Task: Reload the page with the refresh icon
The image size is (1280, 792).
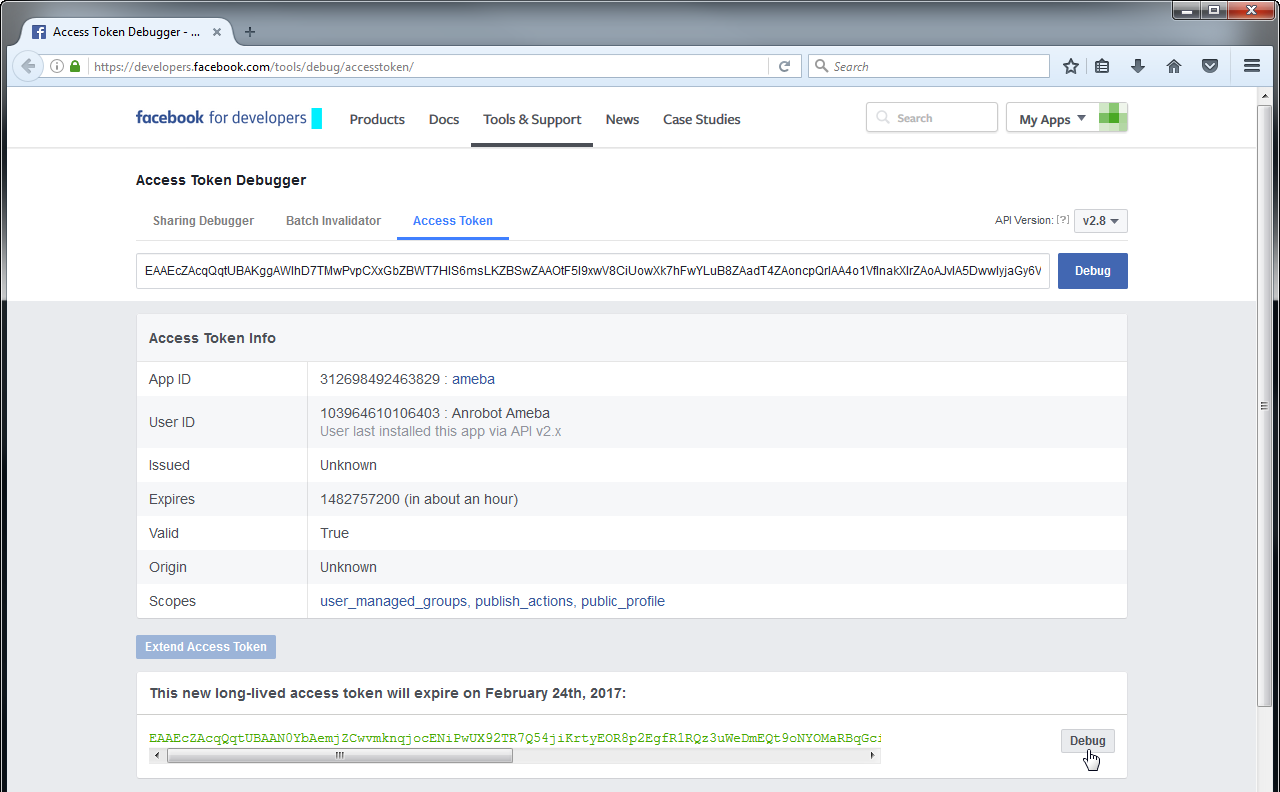Action: point(784,67)
